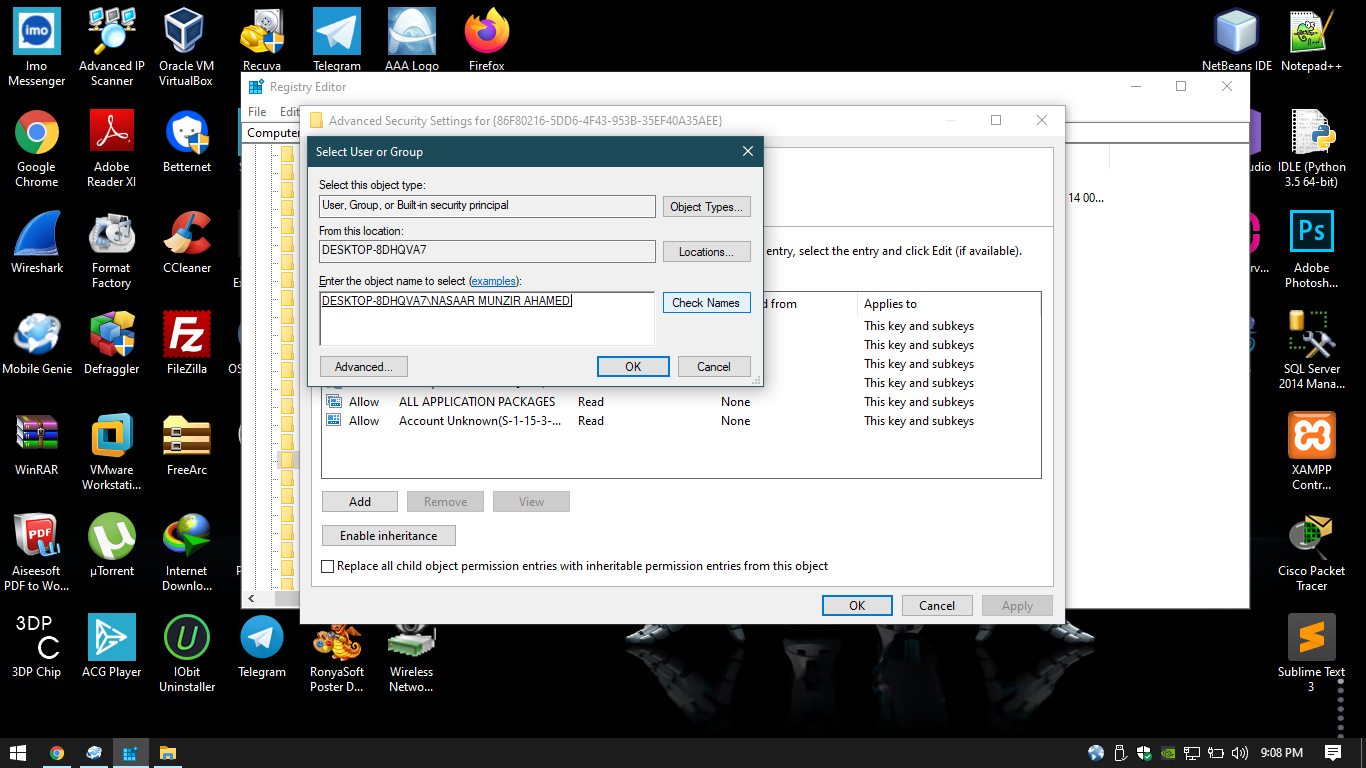The width and height of the screenshot is (1366, 768).
Task: Open the ACG Player desktop shortcut
Action: (x=112, y=647)
